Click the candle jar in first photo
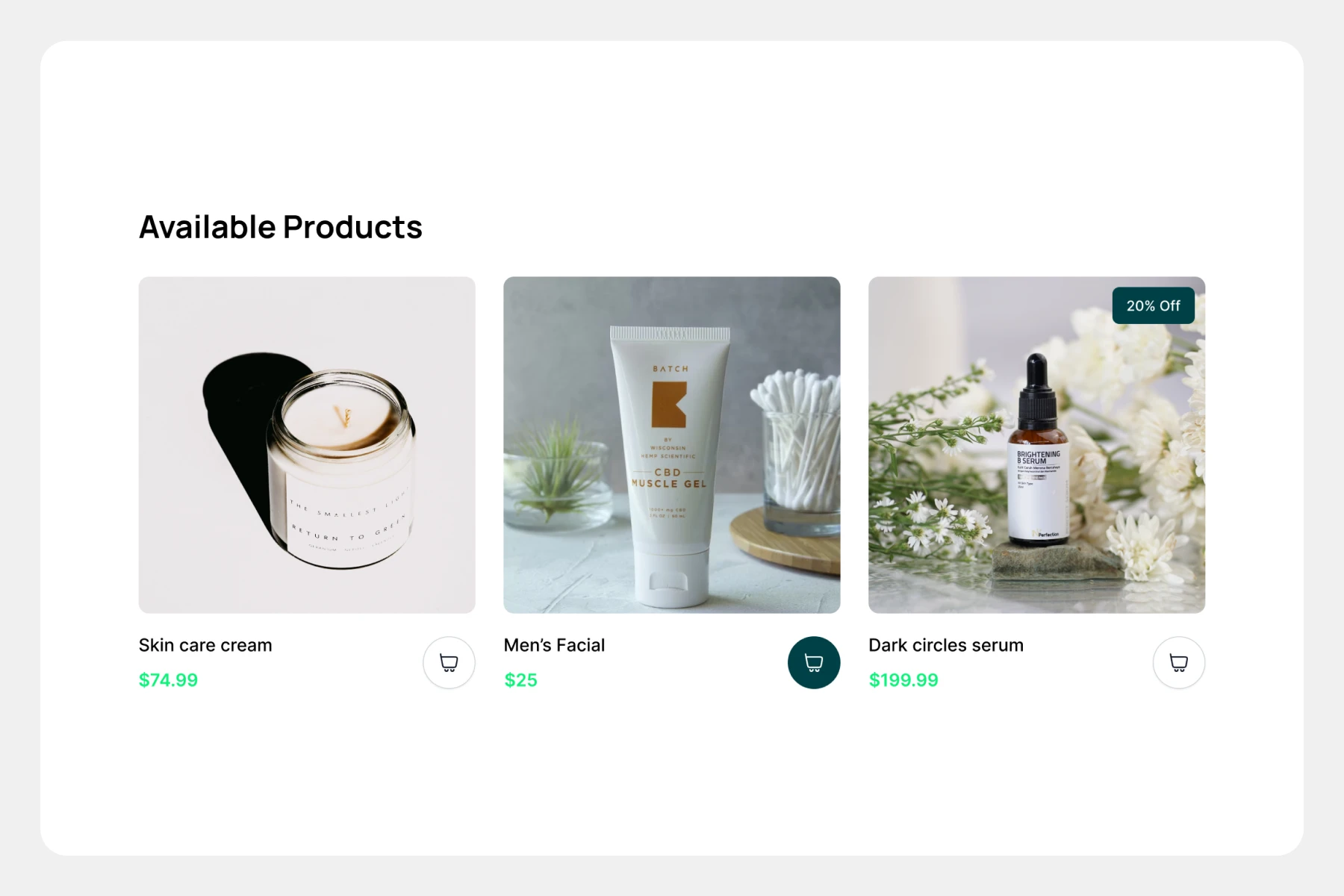The image size is (1344, 896). pyautogui.click(x=341, y=470)
